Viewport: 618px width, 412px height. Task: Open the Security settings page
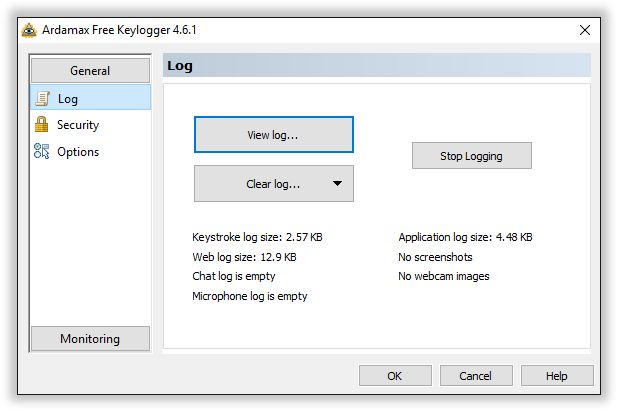point(78,125)
